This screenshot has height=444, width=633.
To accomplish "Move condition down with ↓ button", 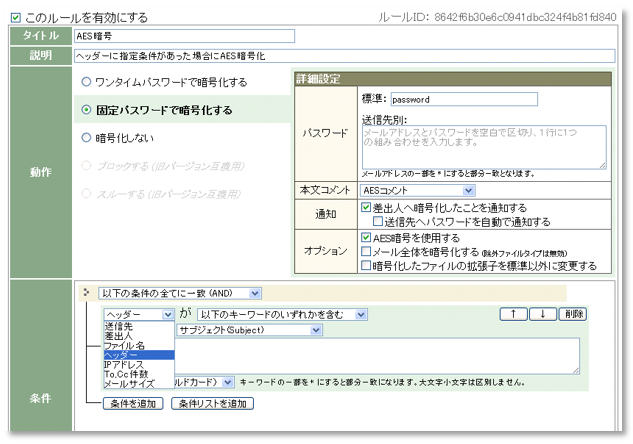I will point(543,314).
